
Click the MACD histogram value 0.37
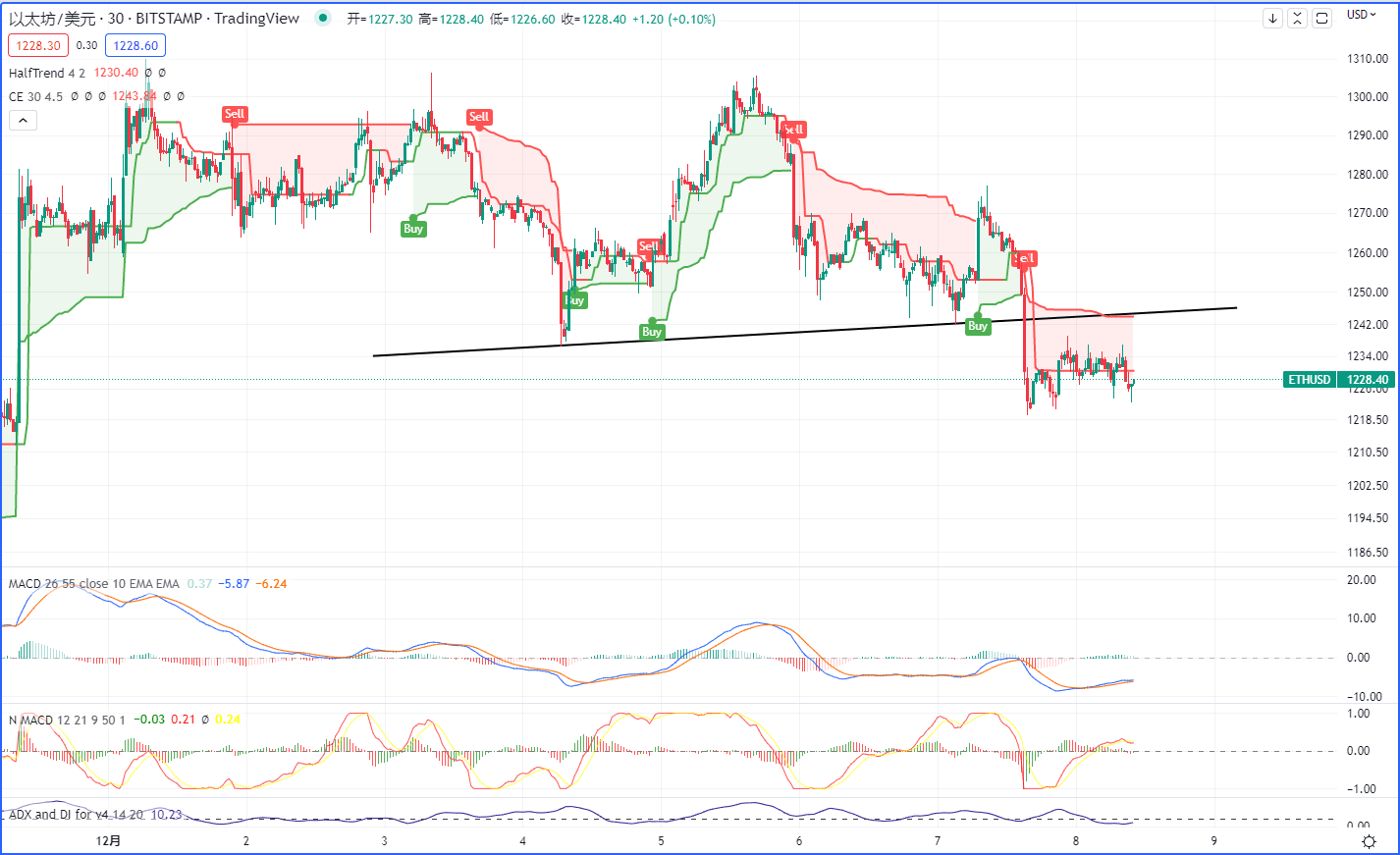[199, 583]
